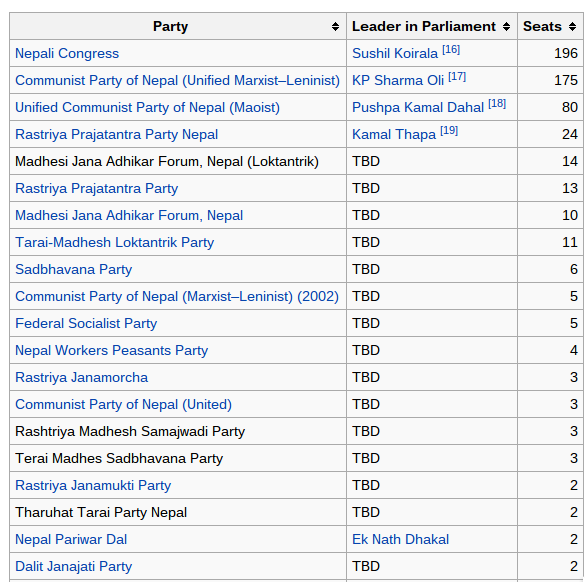
Task: Select text Madhesi Jana Adhikar Forum, Nepal (Loktantrik)
Action: 167,162
